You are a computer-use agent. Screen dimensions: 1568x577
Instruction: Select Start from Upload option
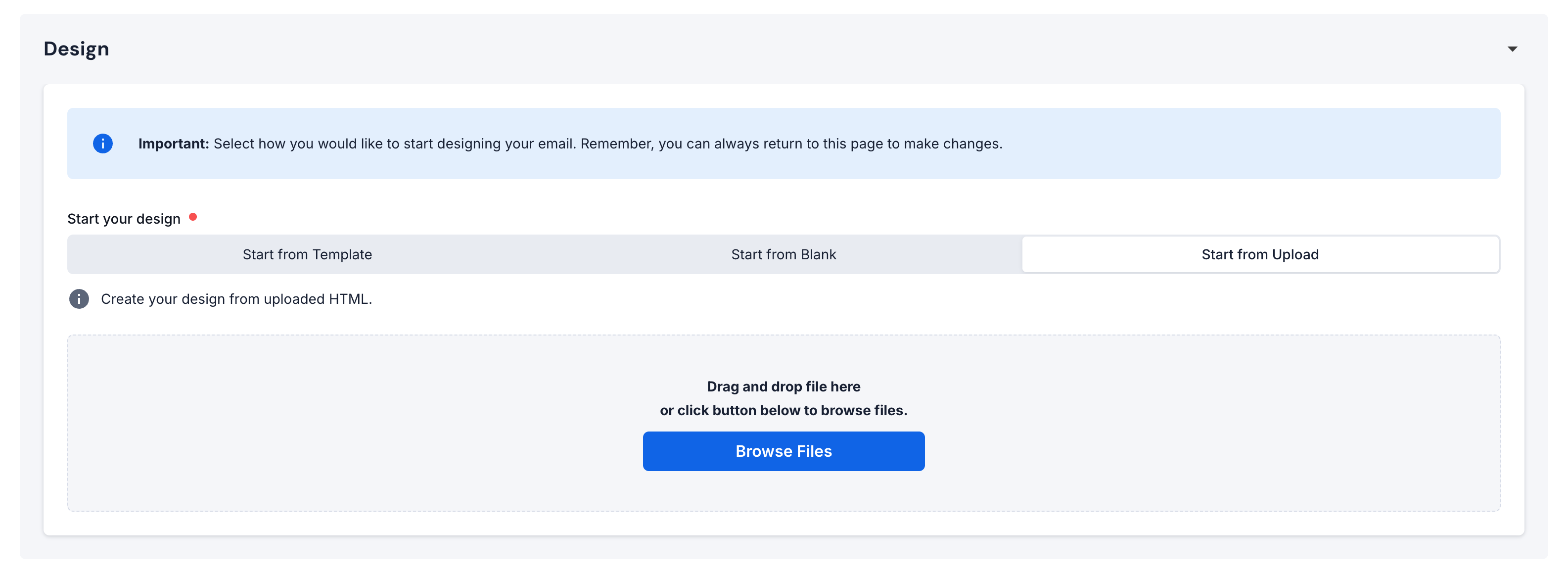tap(1260, 254)
